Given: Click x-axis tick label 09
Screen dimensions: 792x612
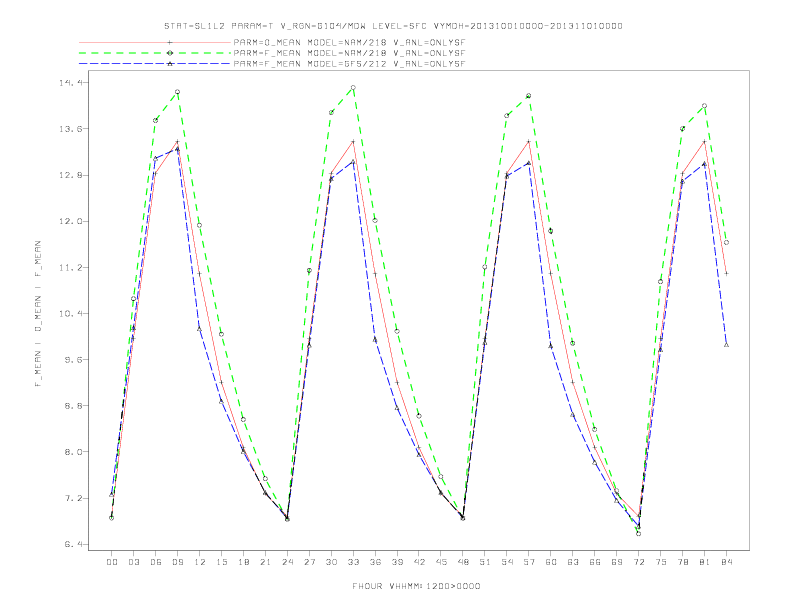Looking at the screenshot, I should click(177, 562).
